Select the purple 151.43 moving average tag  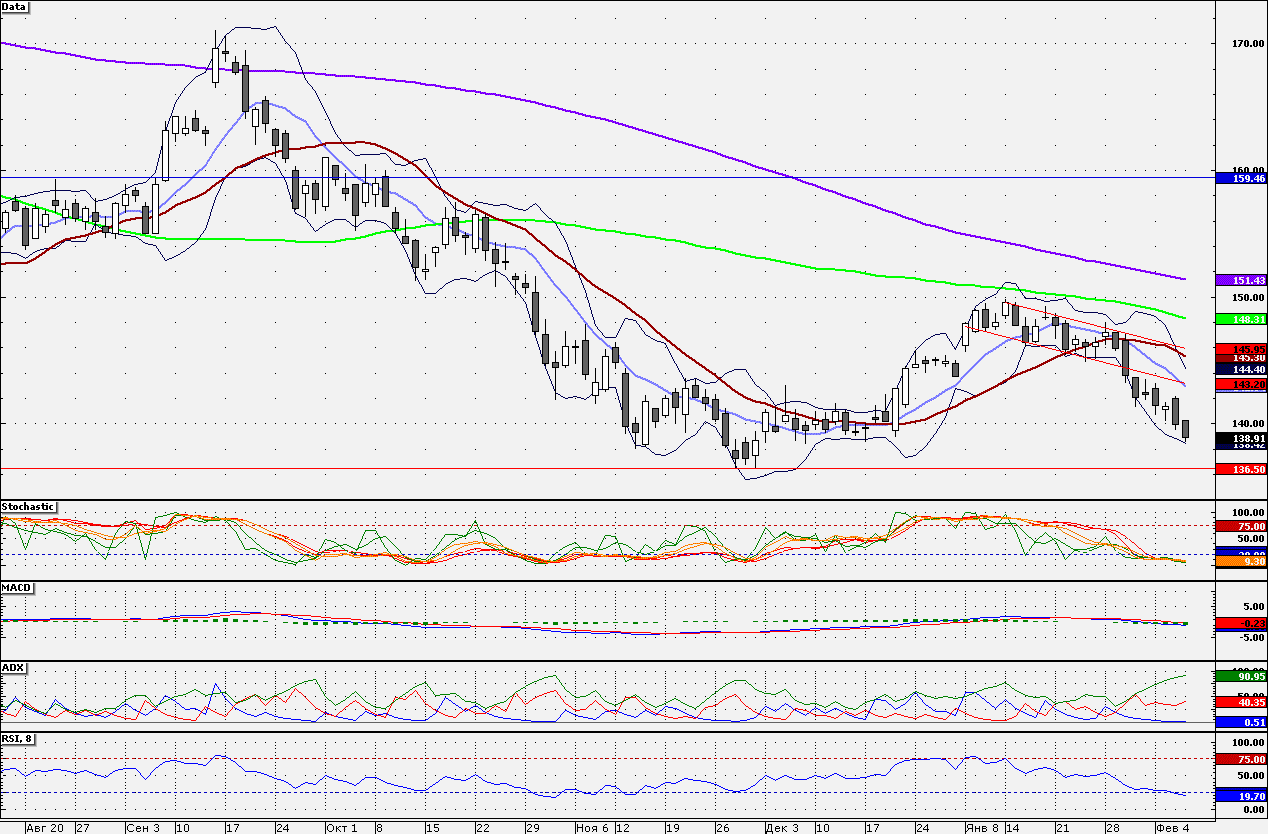1240,280
